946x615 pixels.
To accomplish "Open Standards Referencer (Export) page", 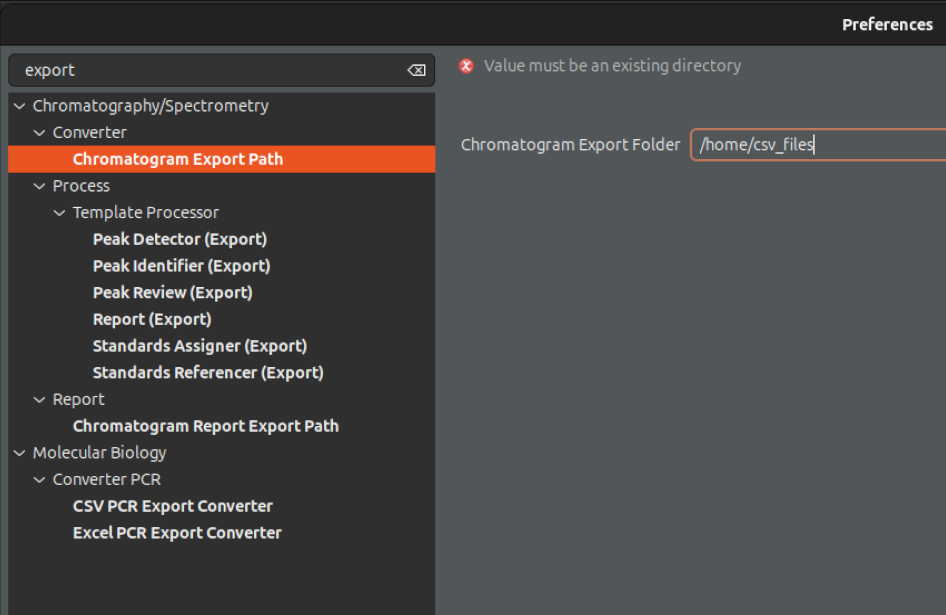I will pos(208,373).
